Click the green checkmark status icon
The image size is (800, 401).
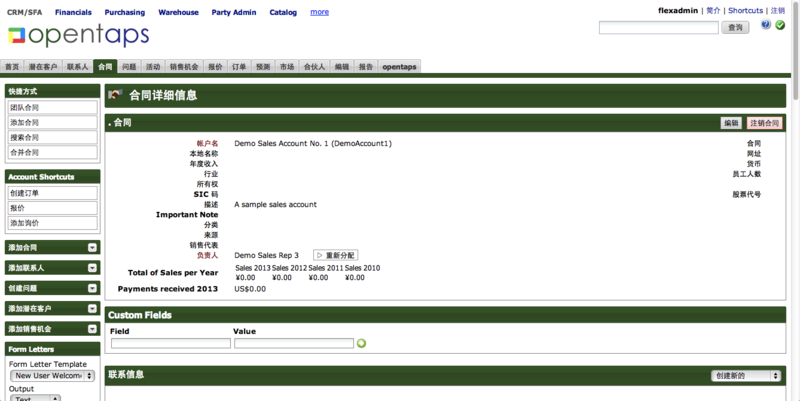tap(780, 25)
